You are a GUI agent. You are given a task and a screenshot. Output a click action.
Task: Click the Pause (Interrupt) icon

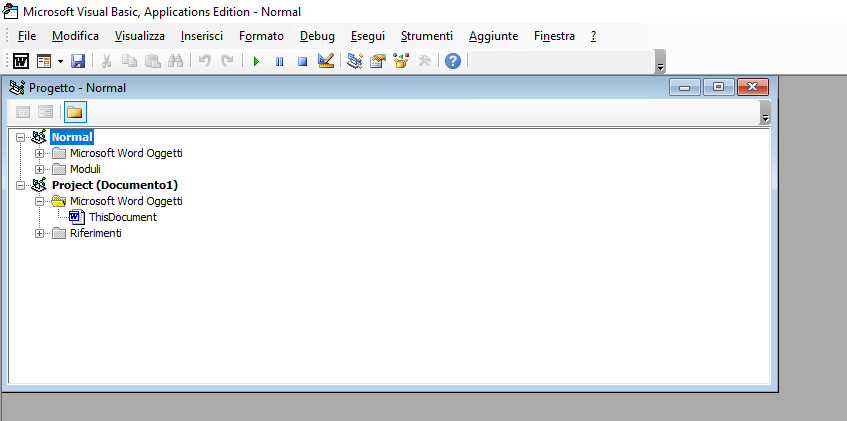[x=279, y=62]
